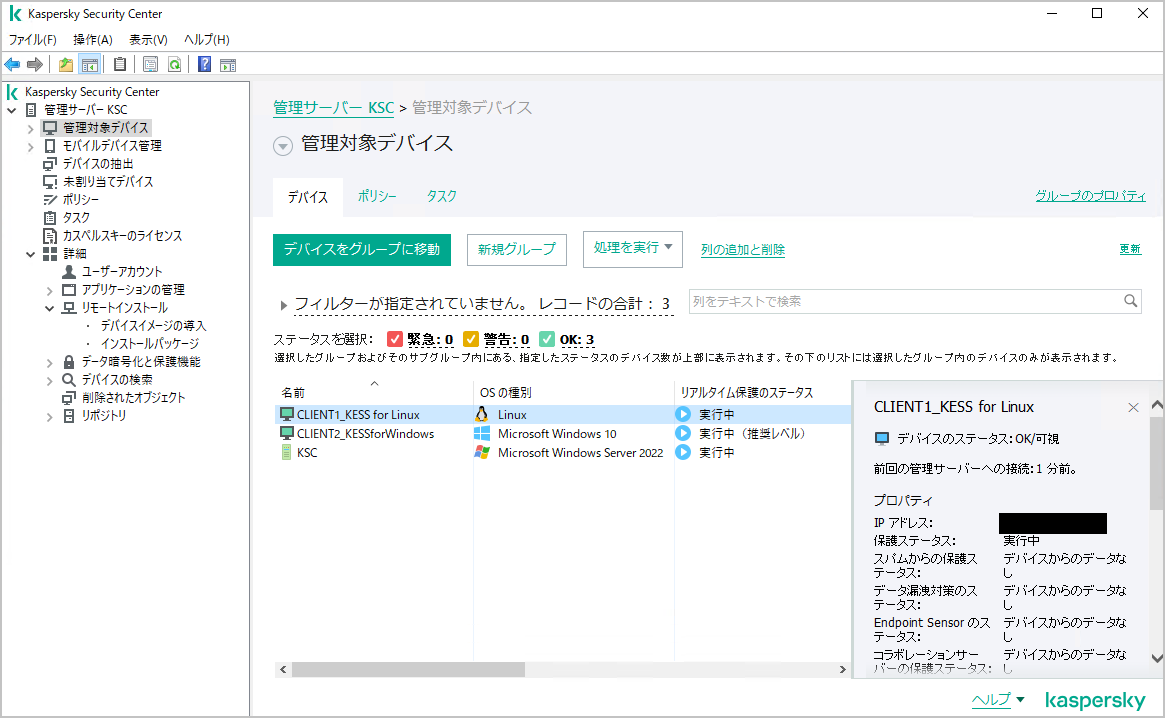Toggle the console tree pane icon
This screenshot has height=718, width=1165.
pos(90,65)
